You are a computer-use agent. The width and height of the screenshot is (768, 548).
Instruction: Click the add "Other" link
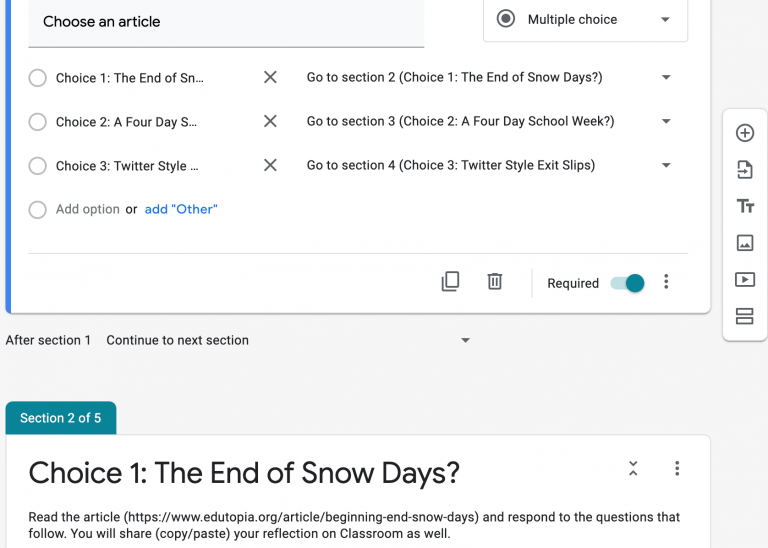(181, 209)
